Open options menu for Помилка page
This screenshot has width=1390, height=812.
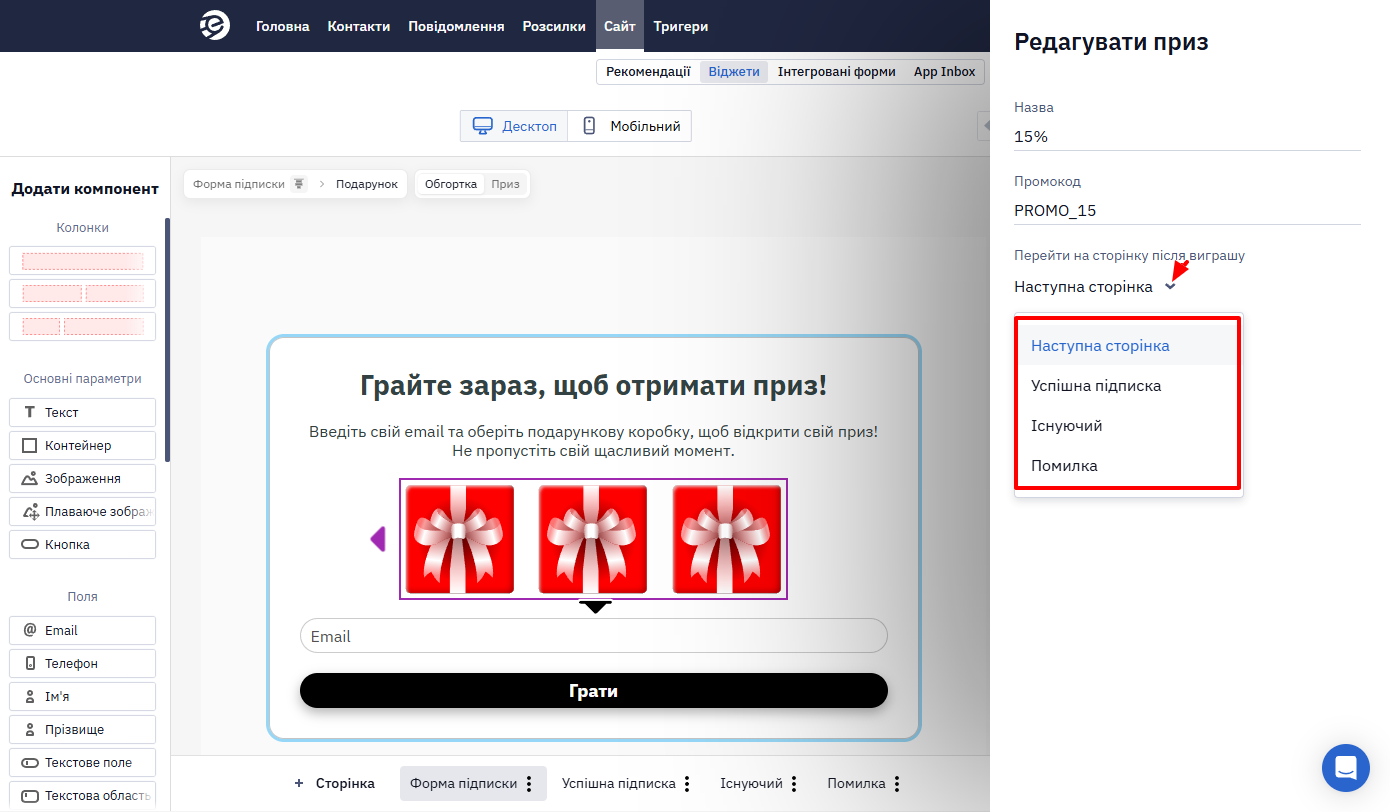(897, 784)
